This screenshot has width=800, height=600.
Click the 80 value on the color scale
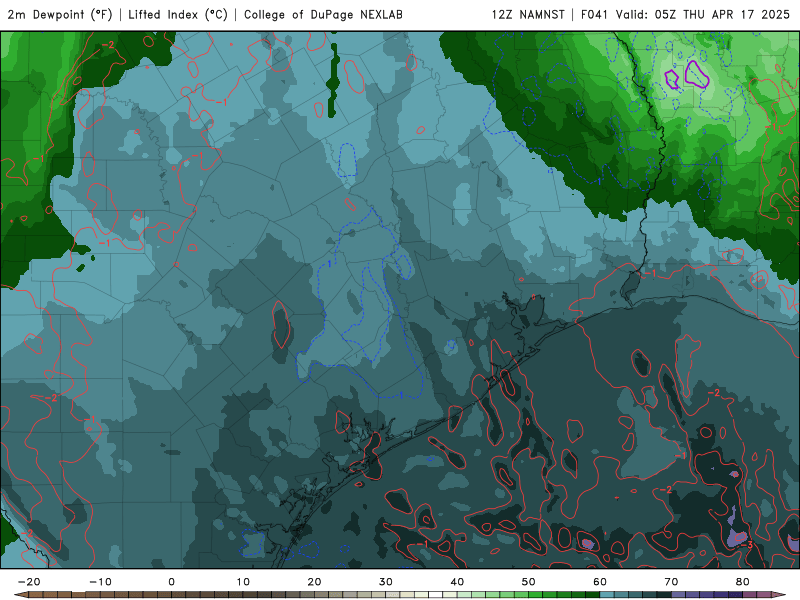(743, 582)
